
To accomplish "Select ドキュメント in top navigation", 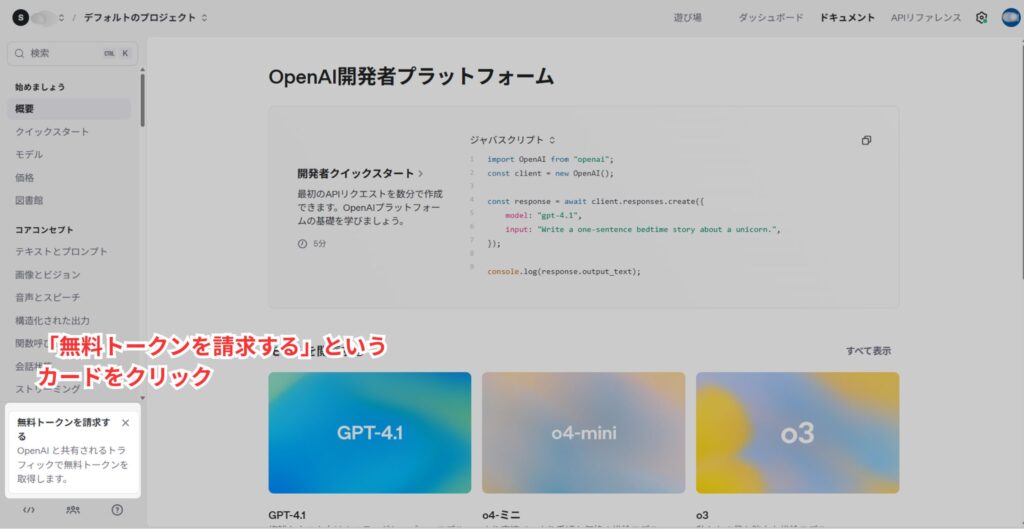I will coord(847,18).
